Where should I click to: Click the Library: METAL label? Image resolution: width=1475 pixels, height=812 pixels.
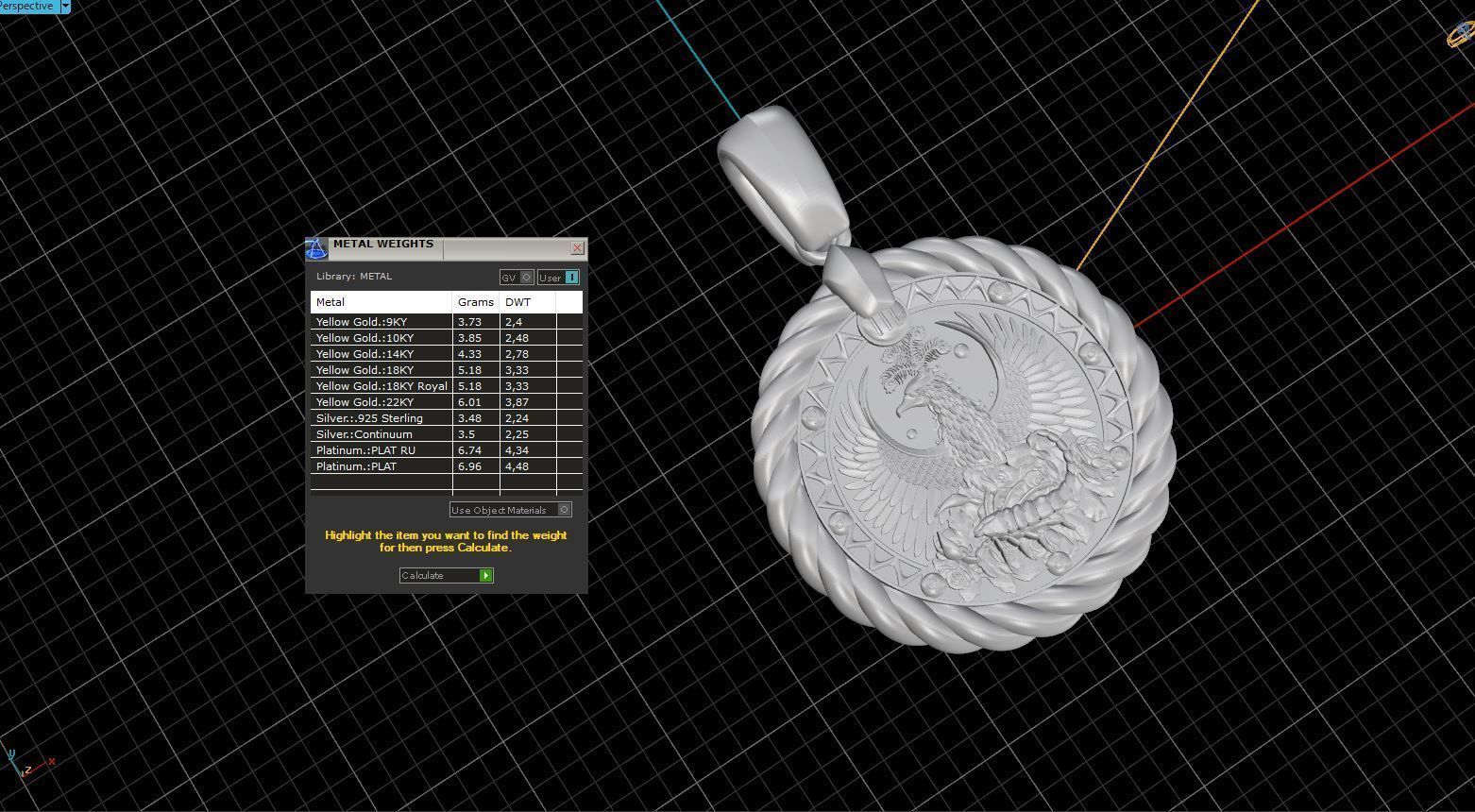pyautogui.click(x=353, y=277)
